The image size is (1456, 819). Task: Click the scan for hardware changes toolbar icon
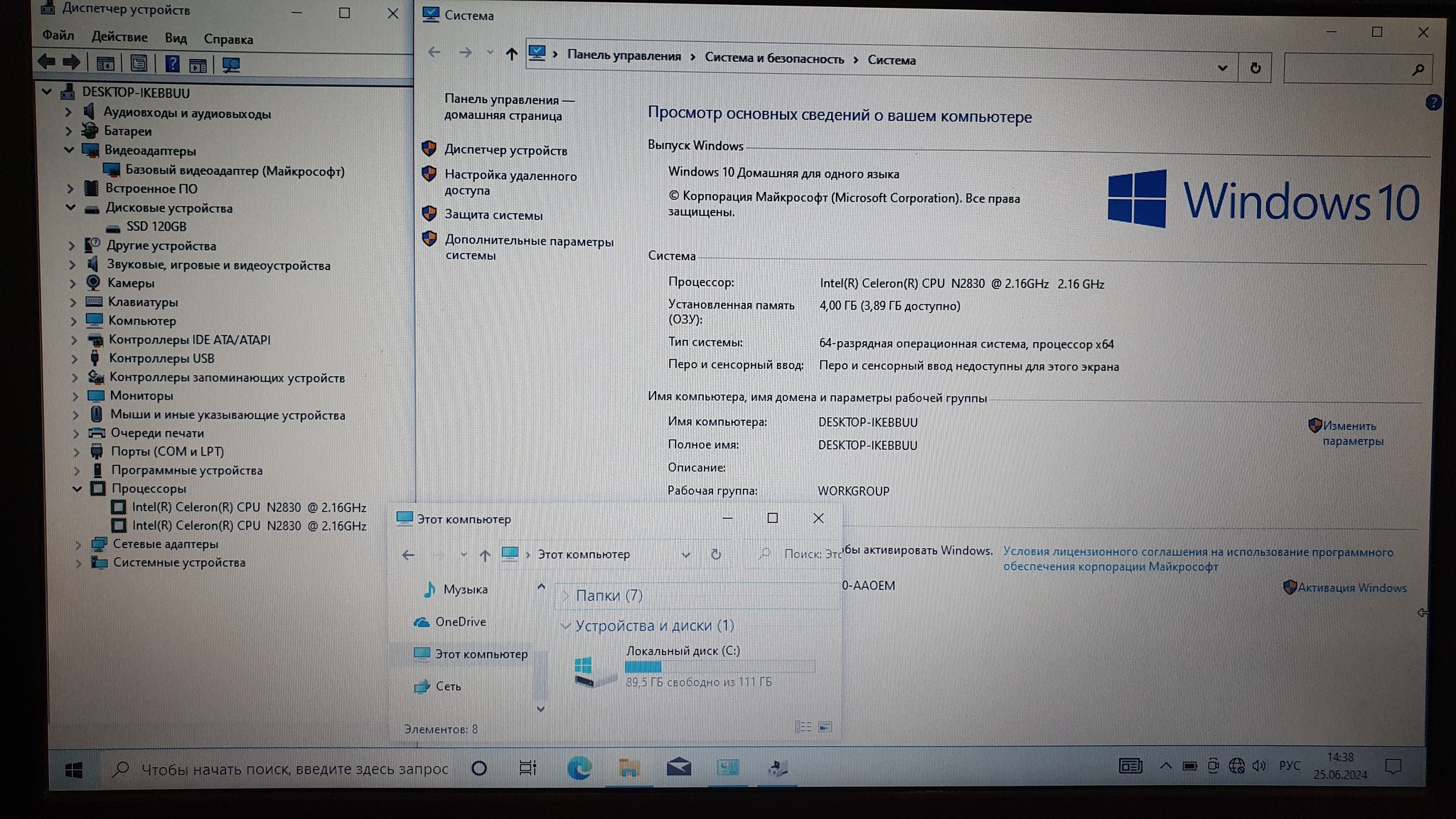click(231, 65)
